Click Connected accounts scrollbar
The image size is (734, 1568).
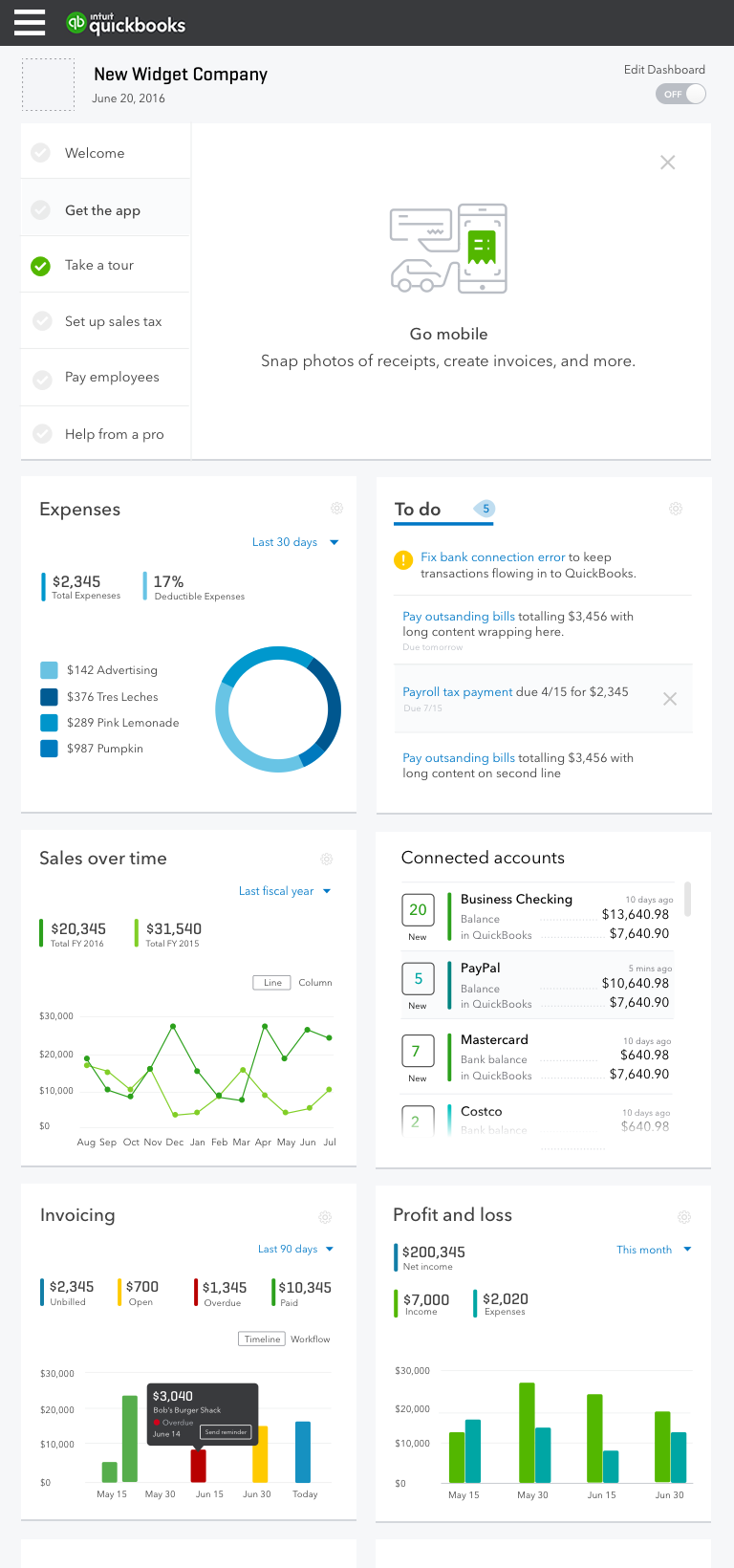point(688,899)
